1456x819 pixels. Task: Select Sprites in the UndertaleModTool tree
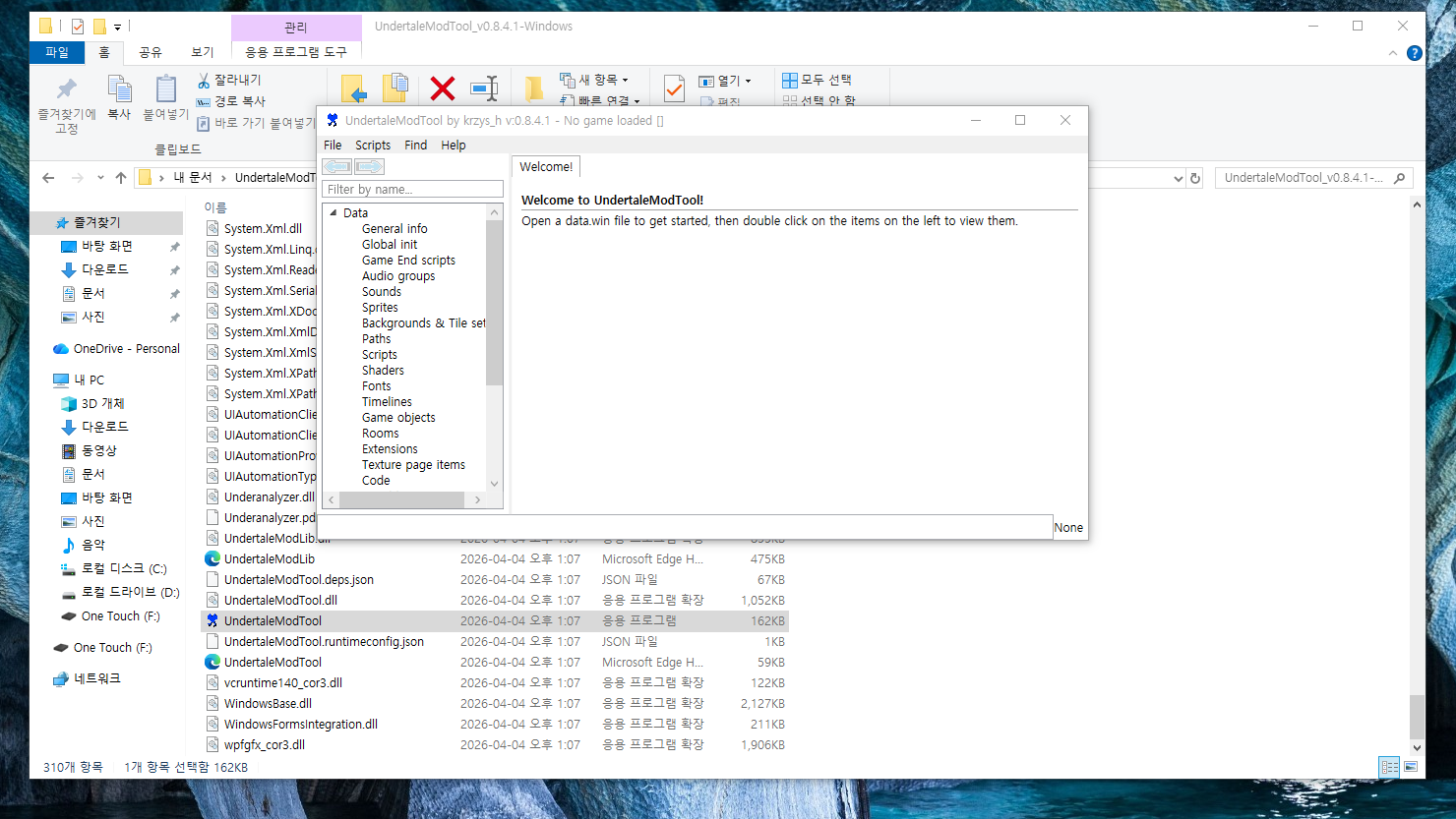click(379, 307)
